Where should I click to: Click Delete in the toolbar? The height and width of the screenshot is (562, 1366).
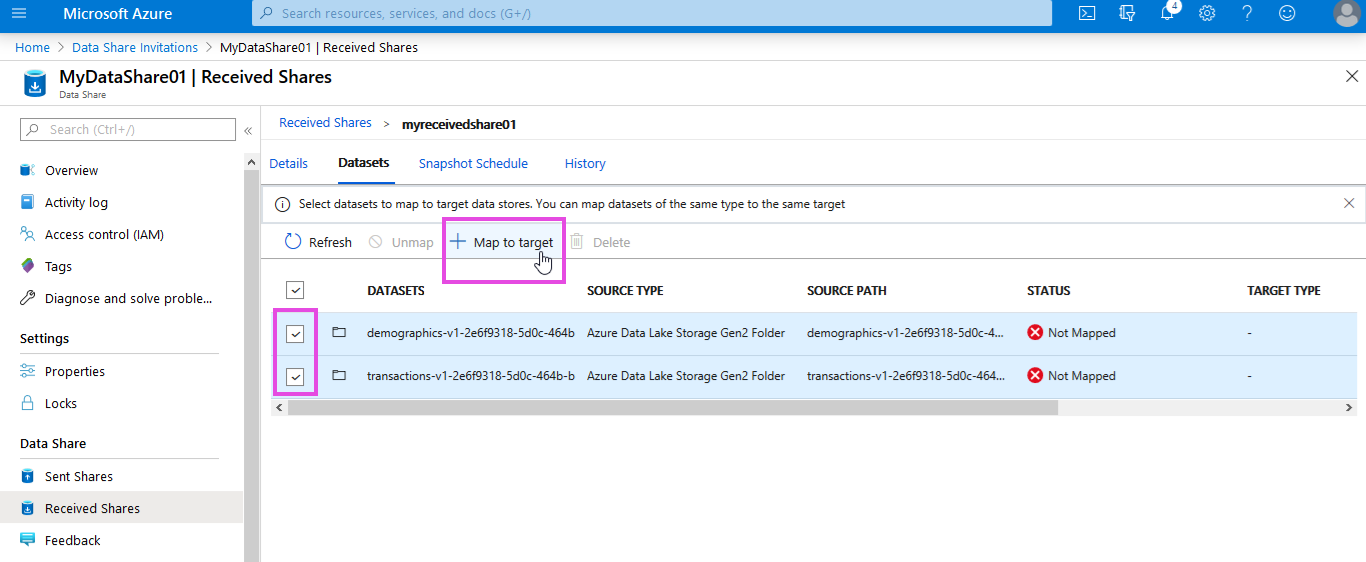click(x=600, y=242)
